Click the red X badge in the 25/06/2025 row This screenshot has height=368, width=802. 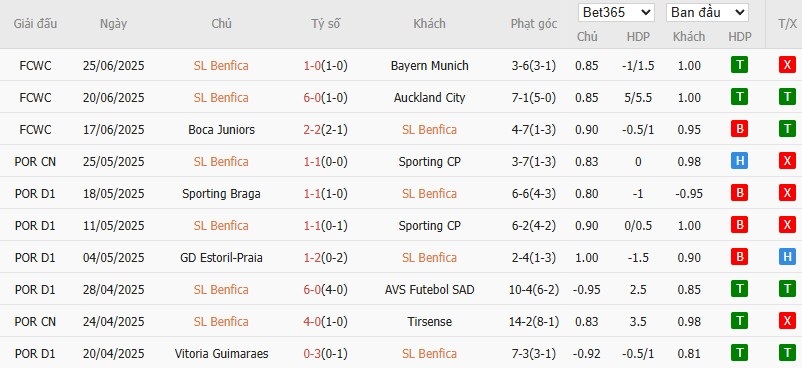click(787, 66)
